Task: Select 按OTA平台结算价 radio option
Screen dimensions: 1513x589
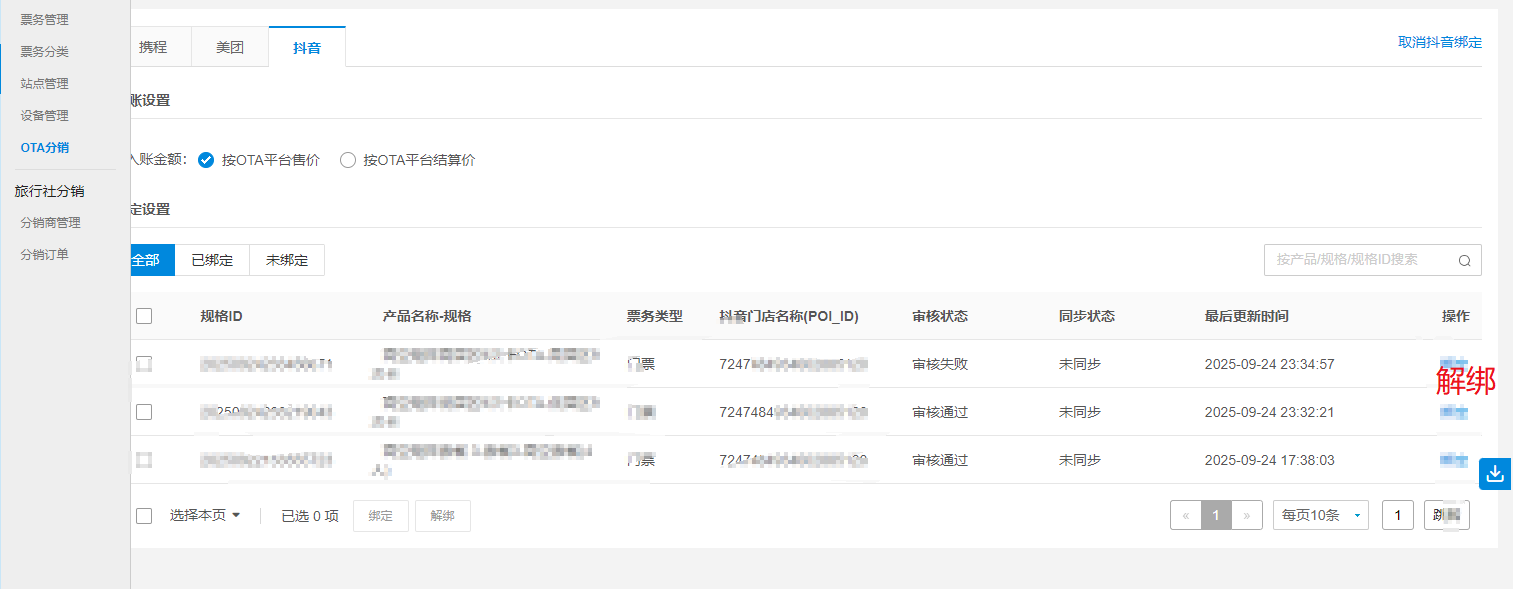Action: click(x=348, y=160)
